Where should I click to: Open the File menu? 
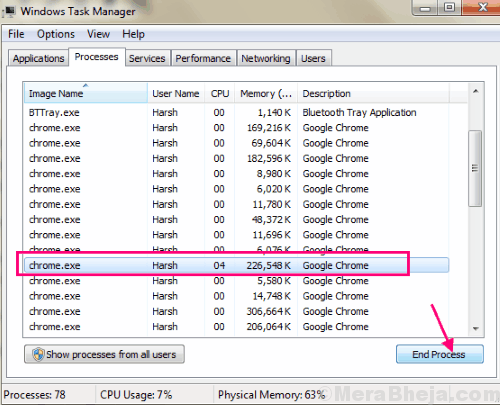coord(16,34)
